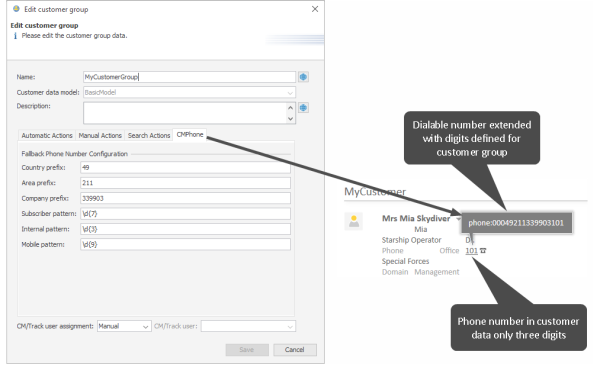Switch to the Automatic Actions tab
Image resolution: width=600 pixels, height=371 pixels.
point(47,135)
